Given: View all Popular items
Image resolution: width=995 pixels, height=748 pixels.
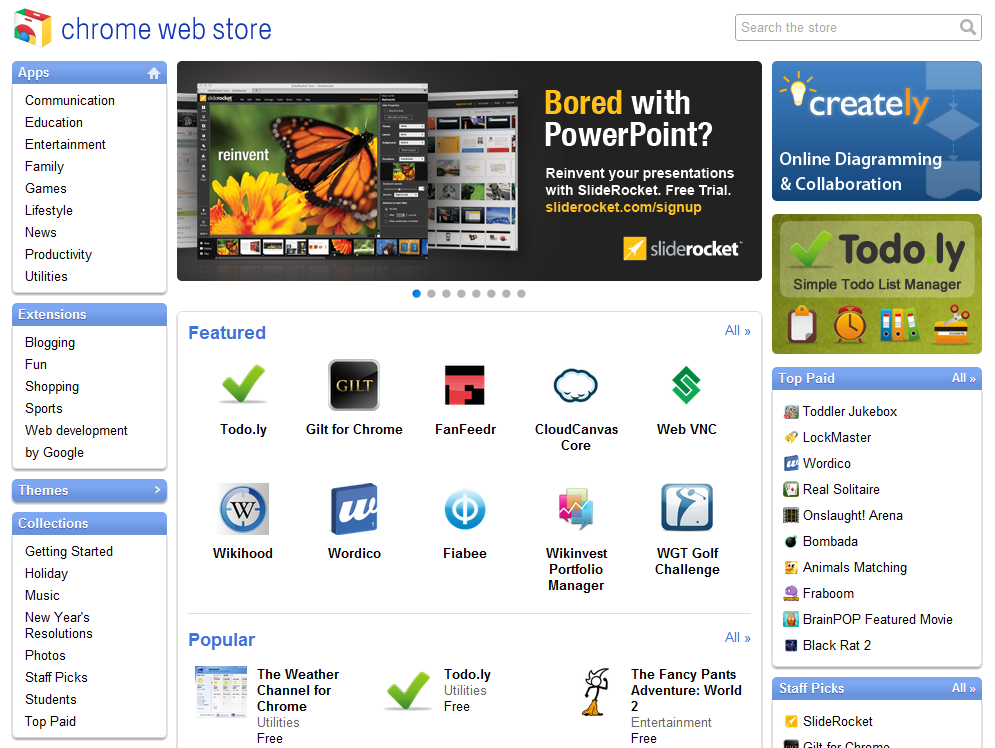Looking at the screenshot, I should click(x=737, y=638).
